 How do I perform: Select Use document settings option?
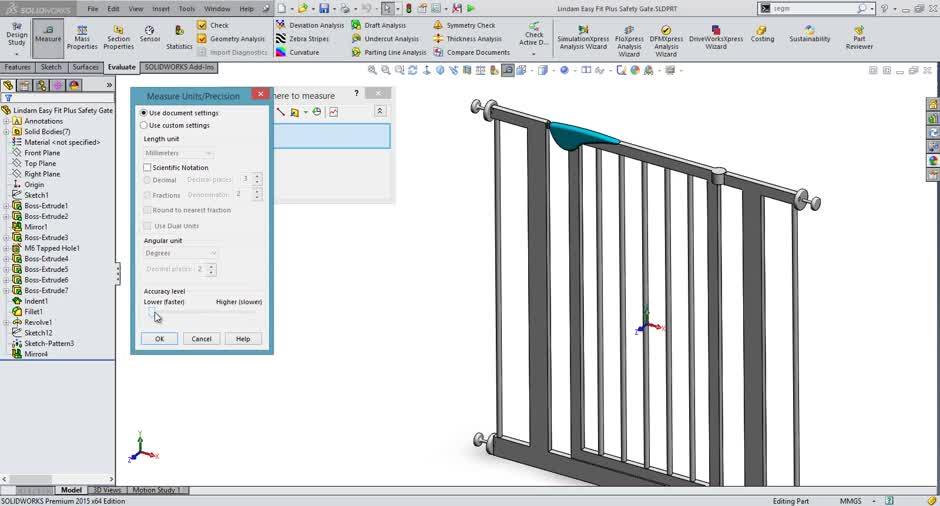point(144,113)
